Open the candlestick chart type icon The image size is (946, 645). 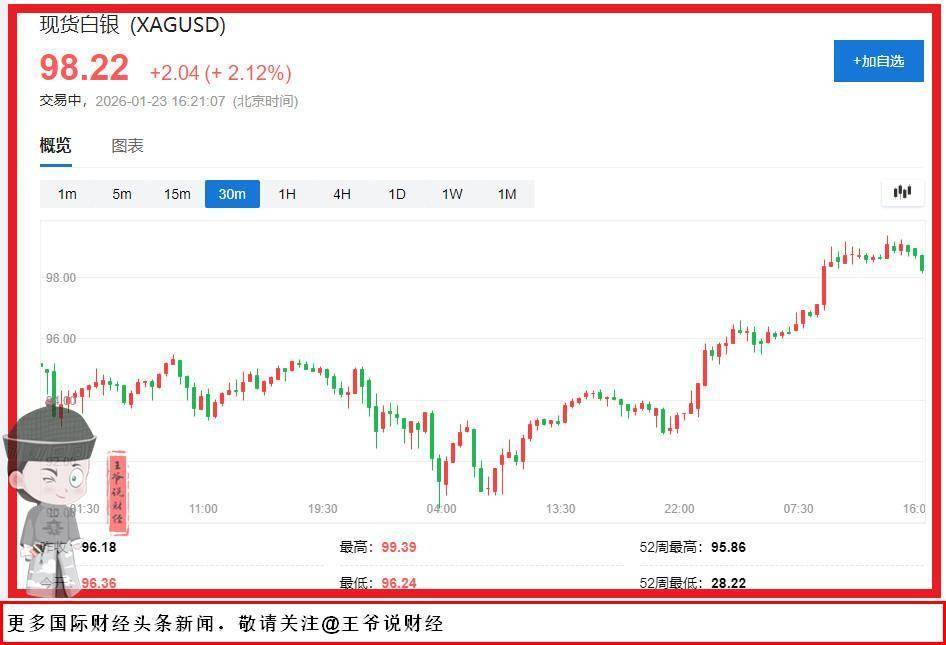[x=902, y=192]
